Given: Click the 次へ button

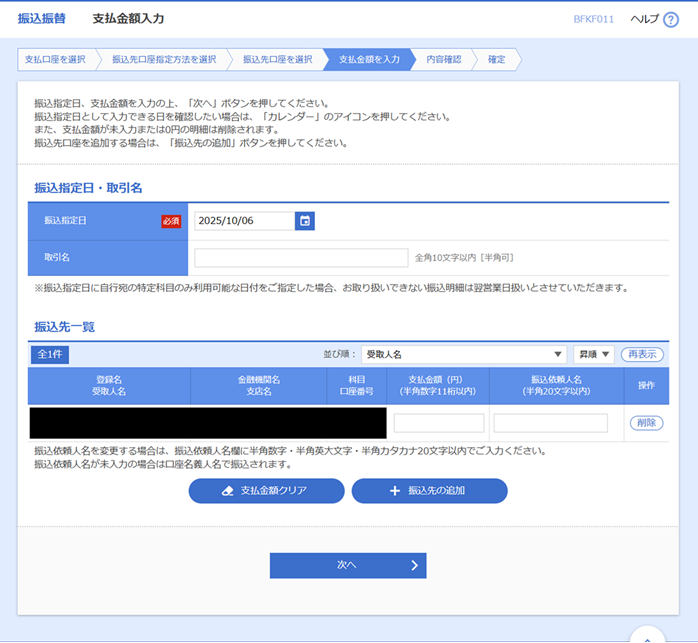Looking at the screenshot, I should tap(348, 566).
